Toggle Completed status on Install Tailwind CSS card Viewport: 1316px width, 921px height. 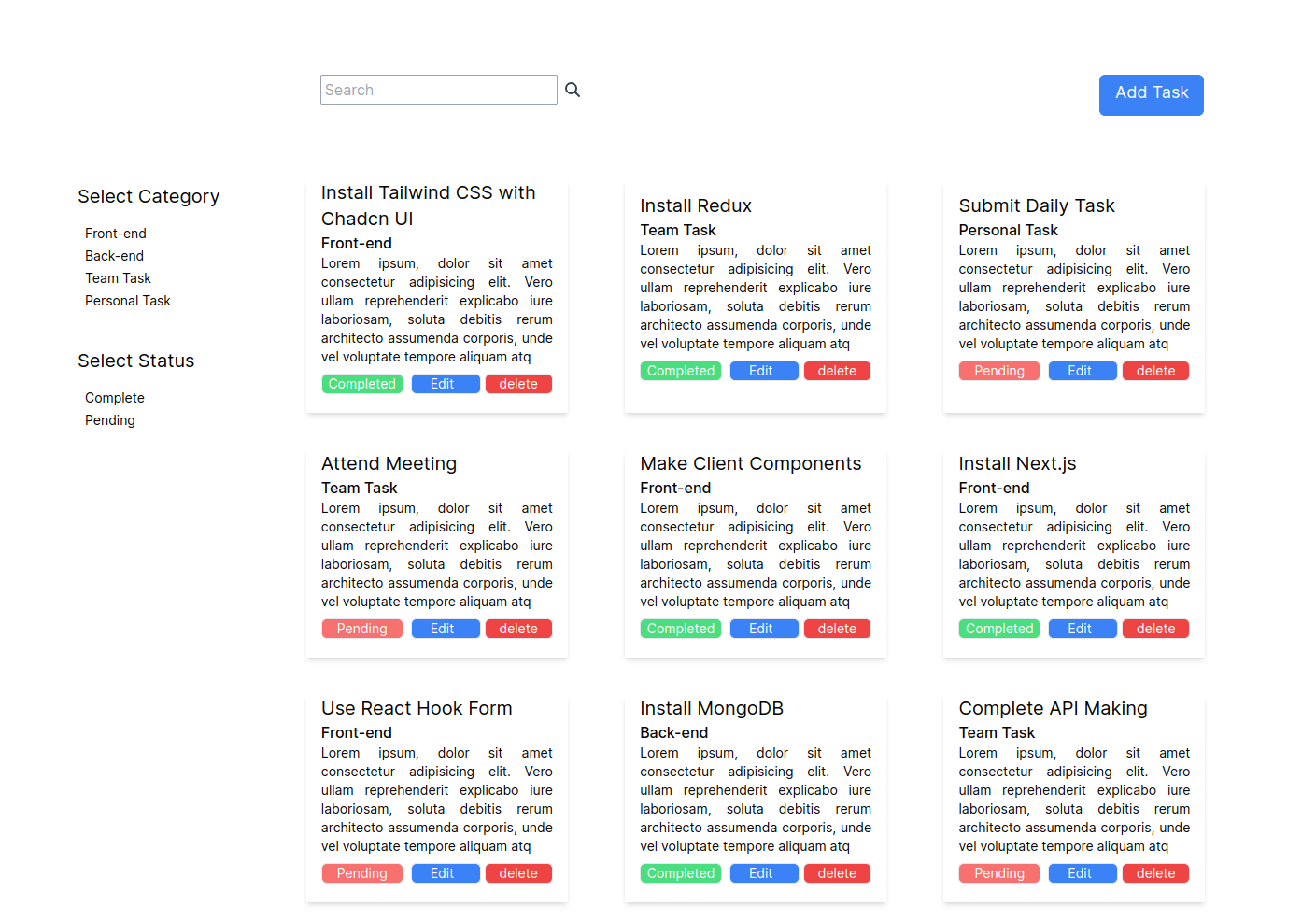coord(362,384)
